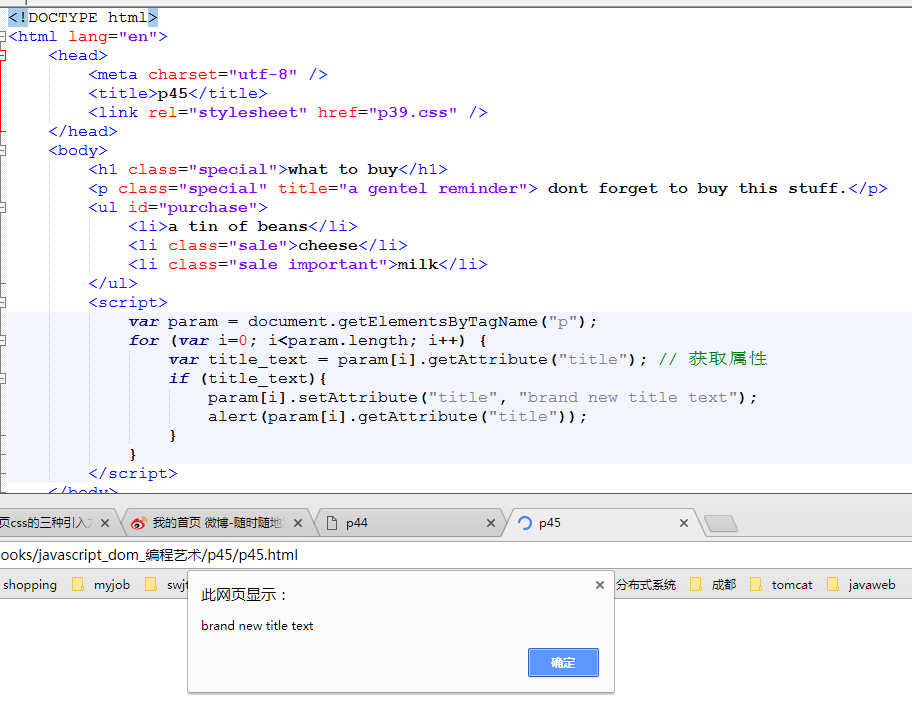Click the folder icon beside myjob bookmark

[x=78, y=584]
